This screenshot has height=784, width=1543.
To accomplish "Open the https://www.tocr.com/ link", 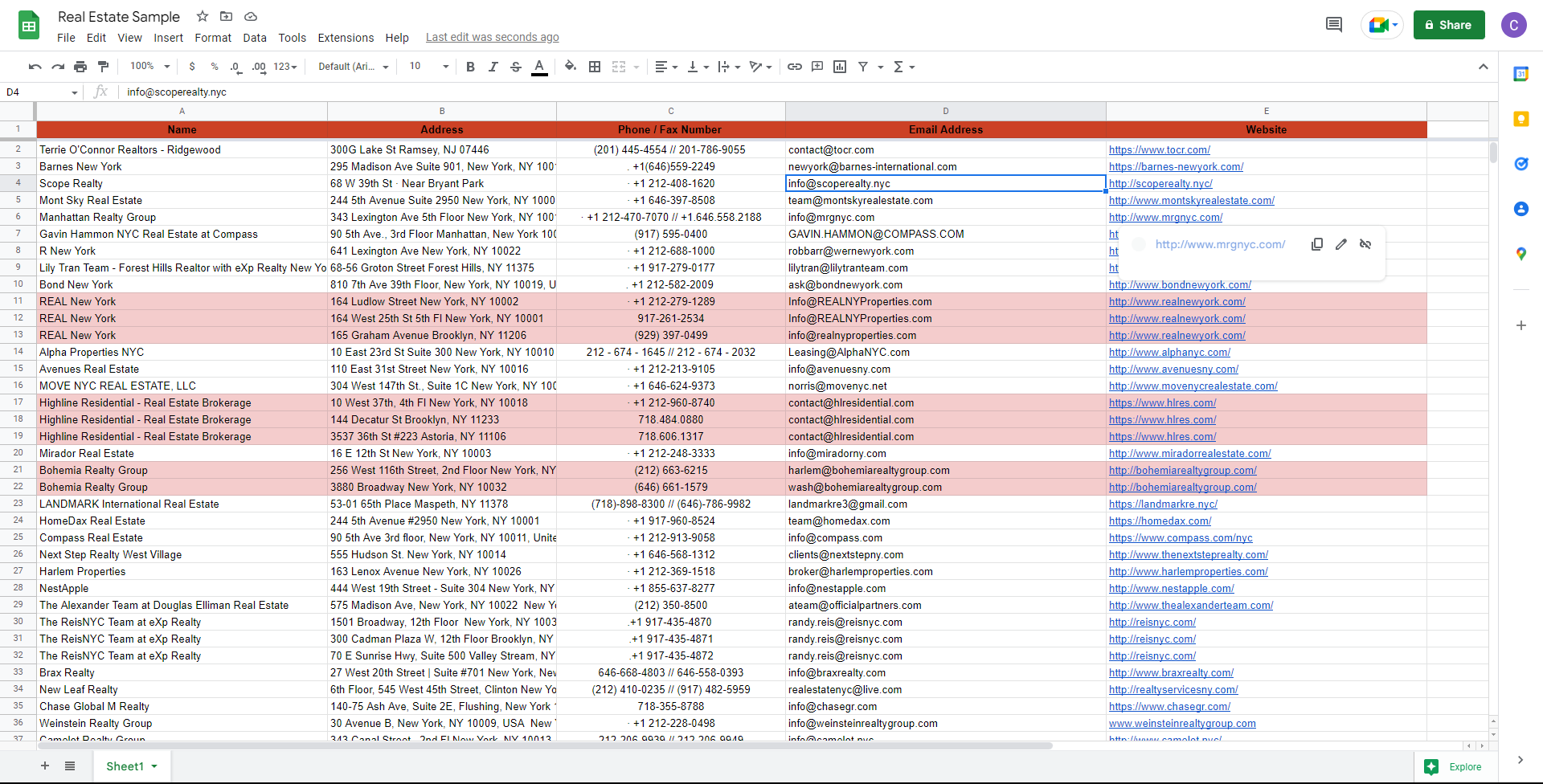I will (x=1159, y=150).
